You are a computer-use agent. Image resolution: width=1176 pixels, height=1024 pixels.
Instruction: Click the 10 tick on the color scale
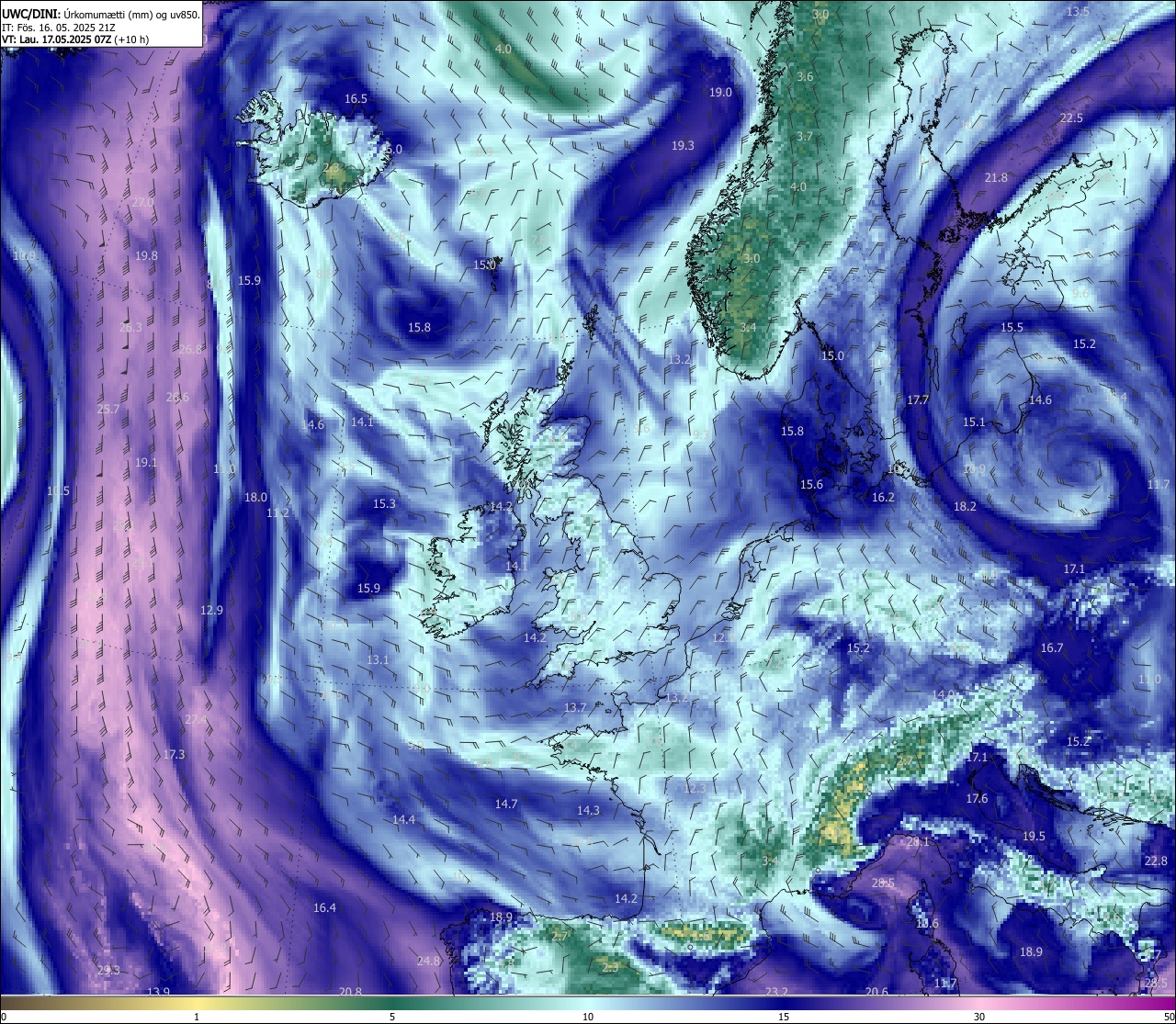coord(588,1017)
